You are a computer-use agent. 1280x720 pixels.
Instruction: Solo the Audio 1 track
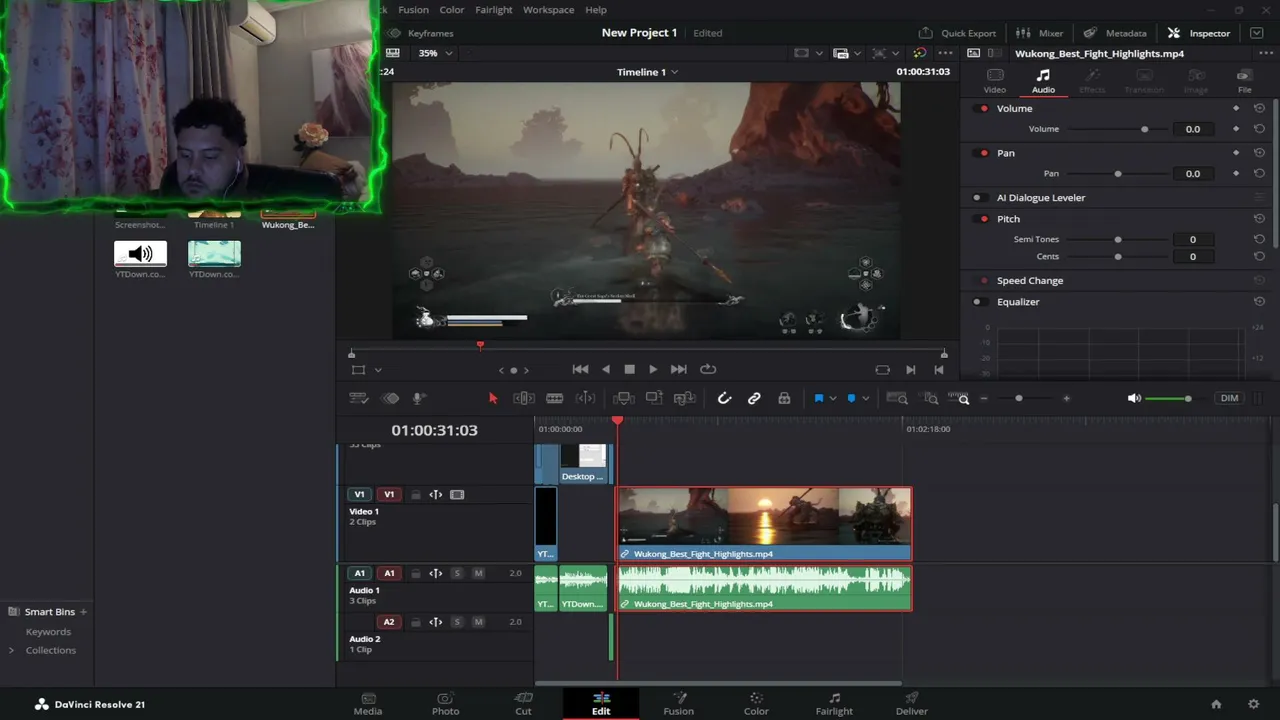click(457, 573)
